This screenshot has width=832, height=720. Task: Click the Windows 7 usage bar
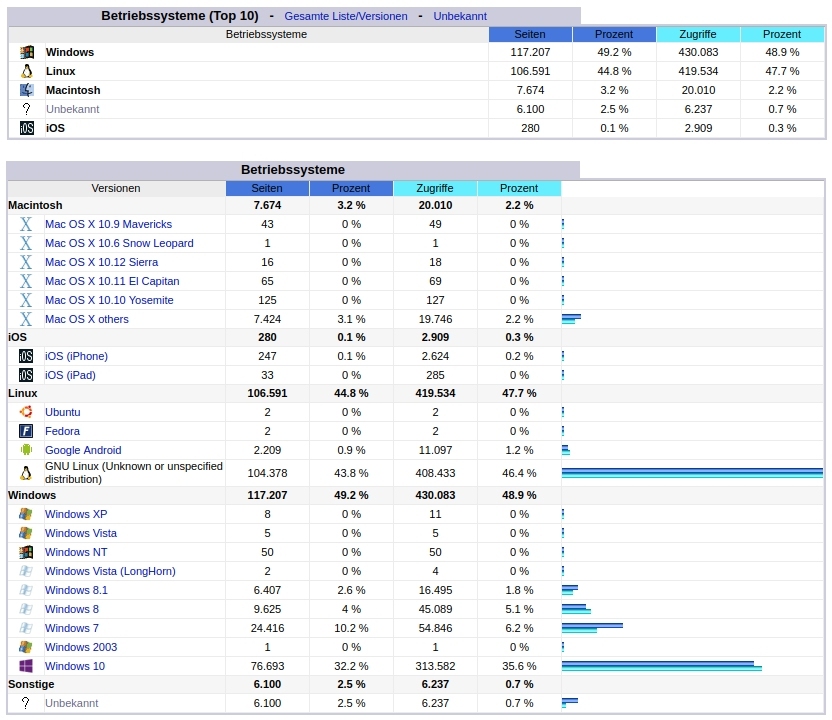pyautogui.click(x=592, y=628)
